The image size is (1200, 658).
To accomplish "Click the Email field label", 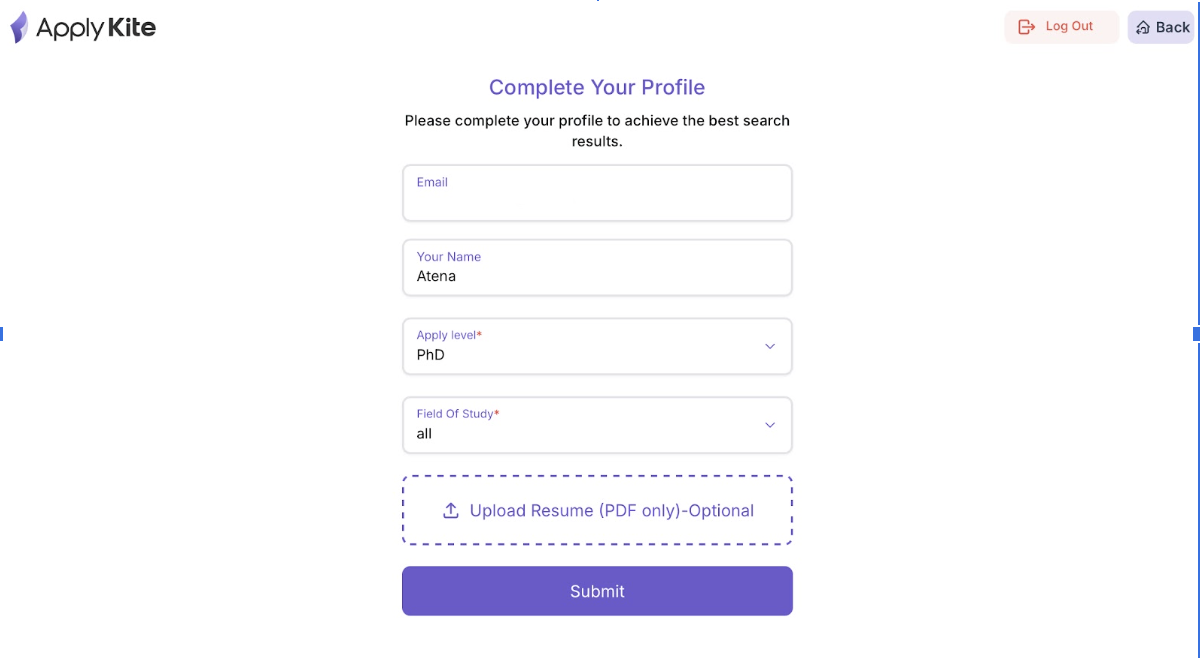I will tap(432, 182).
